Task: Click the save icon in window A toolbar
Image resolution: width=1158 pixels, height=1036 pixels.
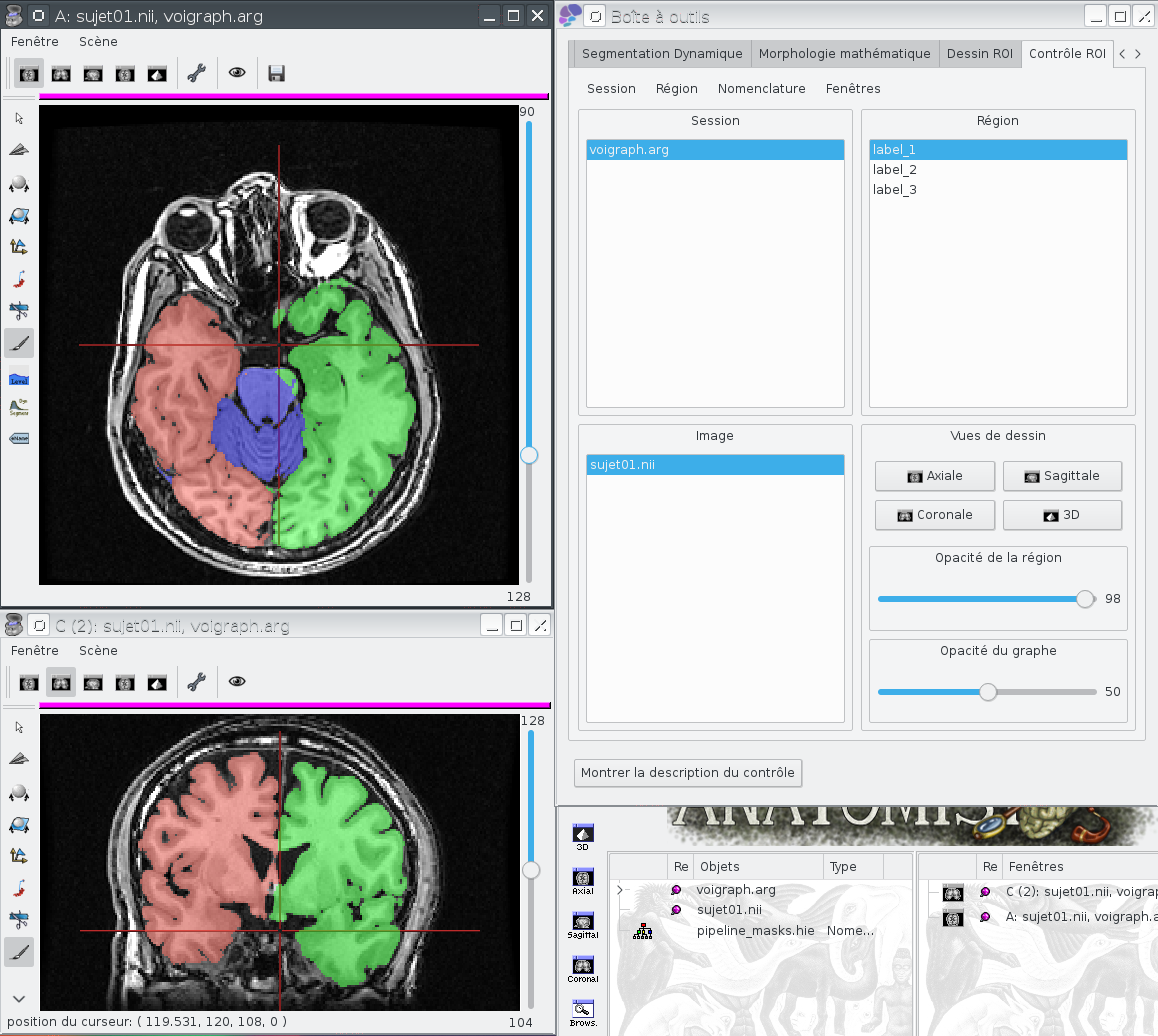Action: point(277,73)
